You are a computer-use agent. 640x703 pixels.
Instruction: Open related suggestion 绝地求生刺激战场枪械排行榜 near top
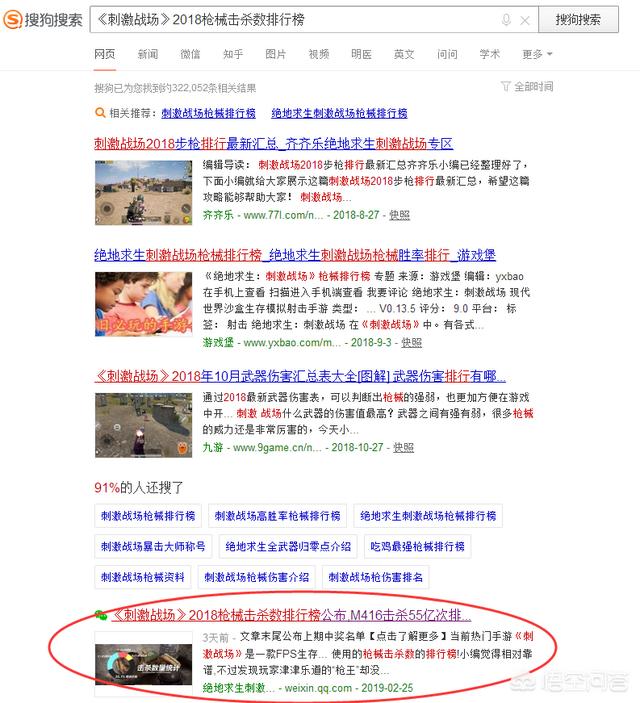[339, 113]
